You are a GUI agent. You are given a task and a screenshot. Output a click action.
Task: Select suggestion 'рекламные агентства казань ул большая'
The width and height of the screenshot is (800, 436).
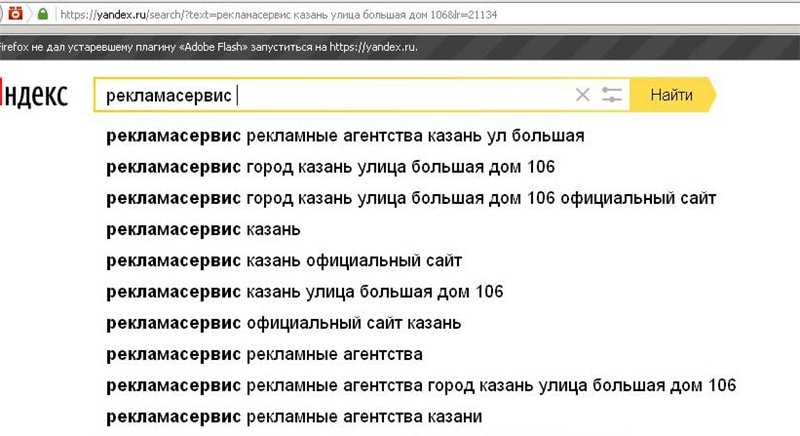(345, 136)
